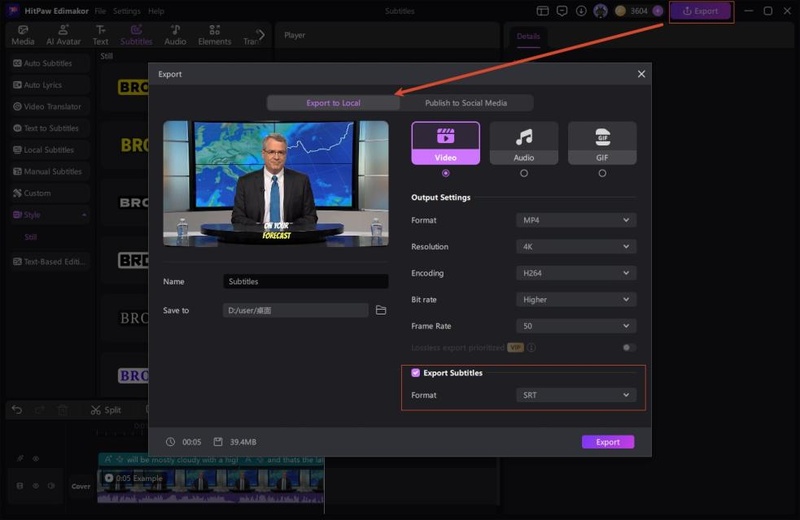Select the Text tool icon
The image size is (800, 520).
(x=101, y=35)
